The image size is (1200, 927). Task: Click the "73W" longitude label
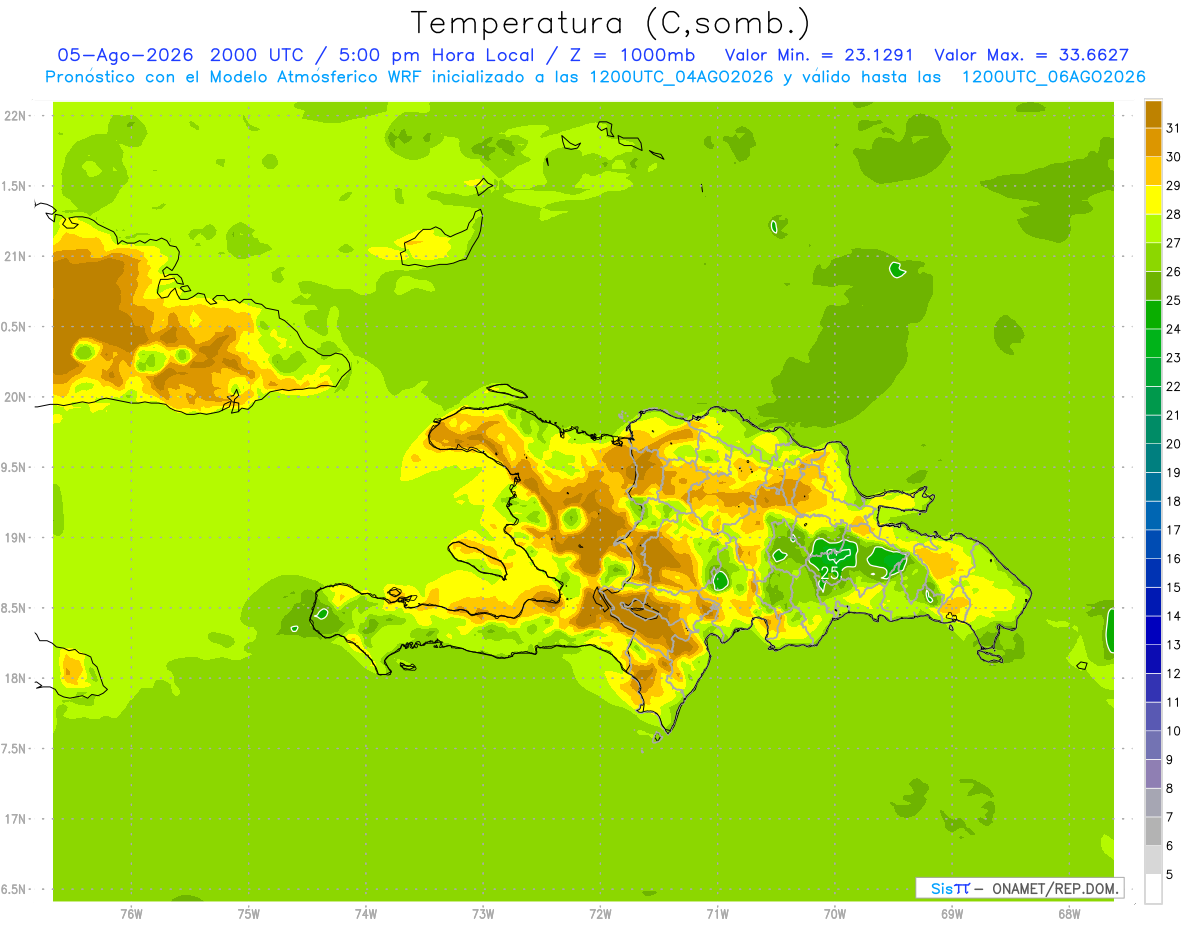tap(483, 914)
